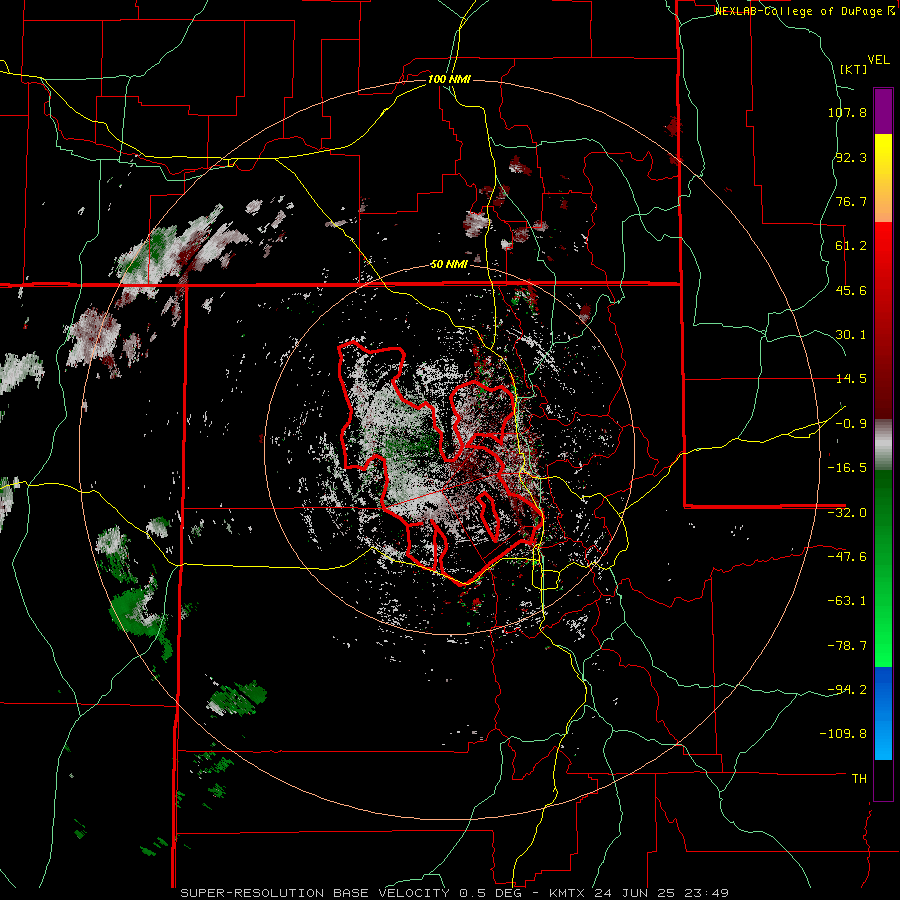The width and height of the screenshot is (900, 900).
Task: Select the -16.5 legend value
Action: click(847, 468)
